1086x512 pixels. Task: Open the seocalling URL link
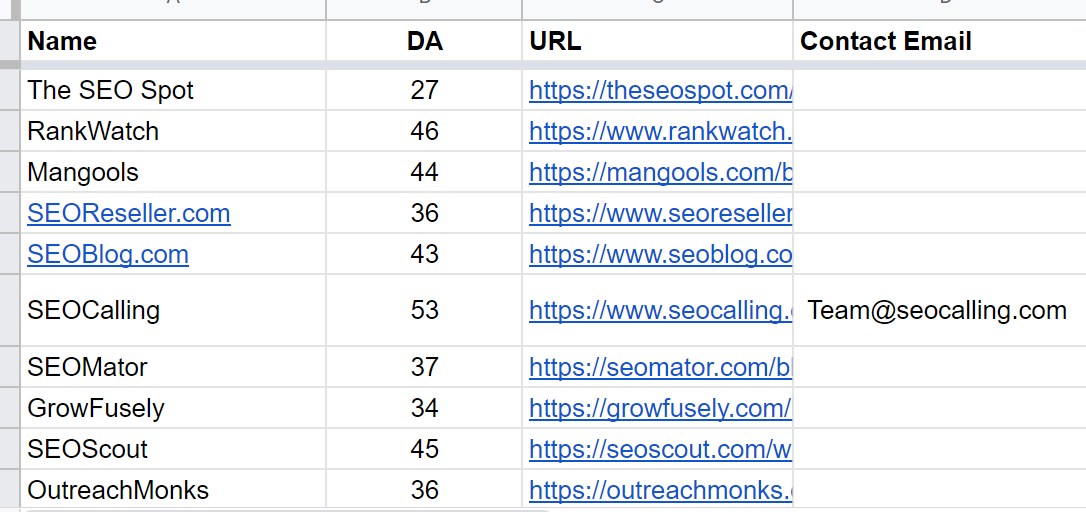(x=661, y=310)
